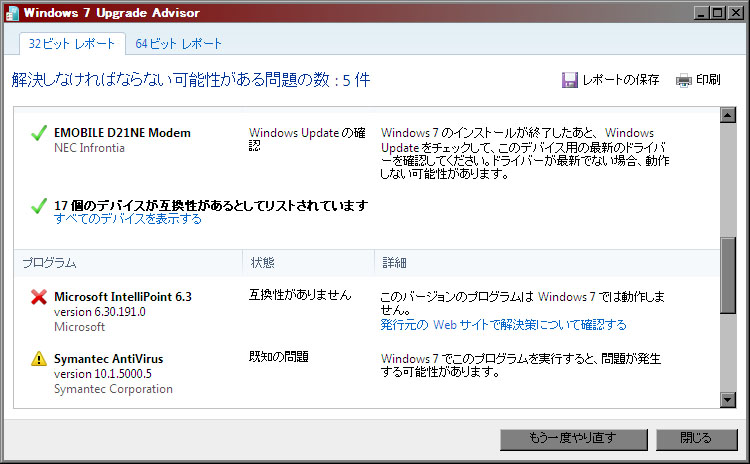Click the レポートの保存 text label
This screenshot has width=750, height=464.
pos(621,80)
